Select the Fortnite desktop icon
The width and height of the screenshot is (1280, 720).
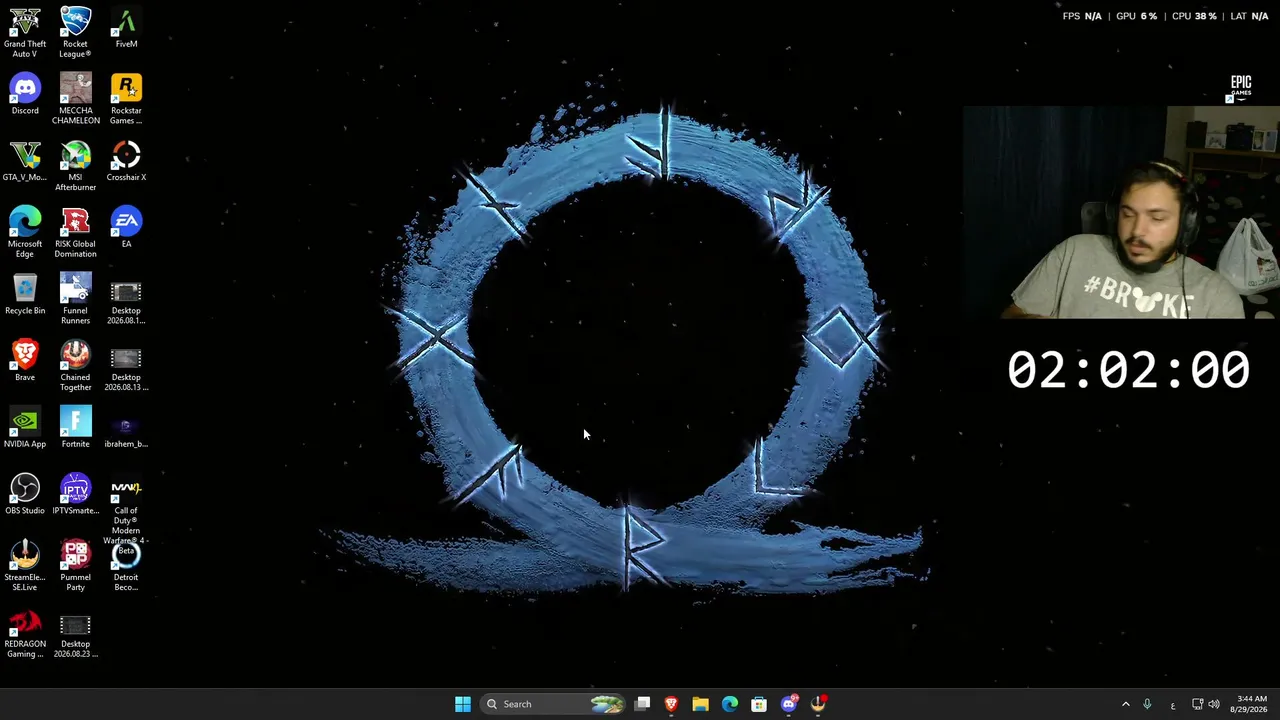[75, 428]
